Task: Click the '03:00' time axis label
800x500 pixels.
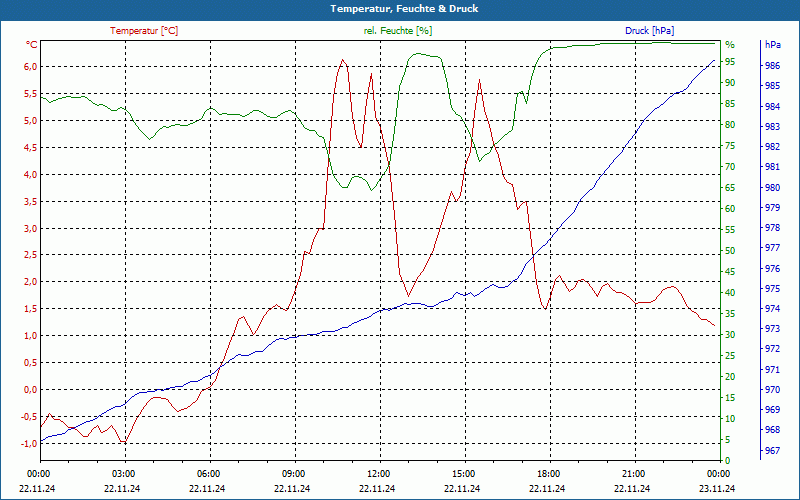Action: (x=122, y=474)
